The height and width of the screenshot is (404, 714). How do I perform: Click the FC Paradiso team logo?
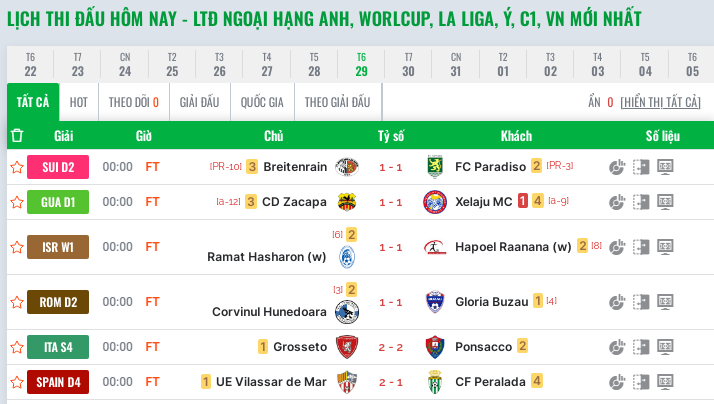click(434, 167)
